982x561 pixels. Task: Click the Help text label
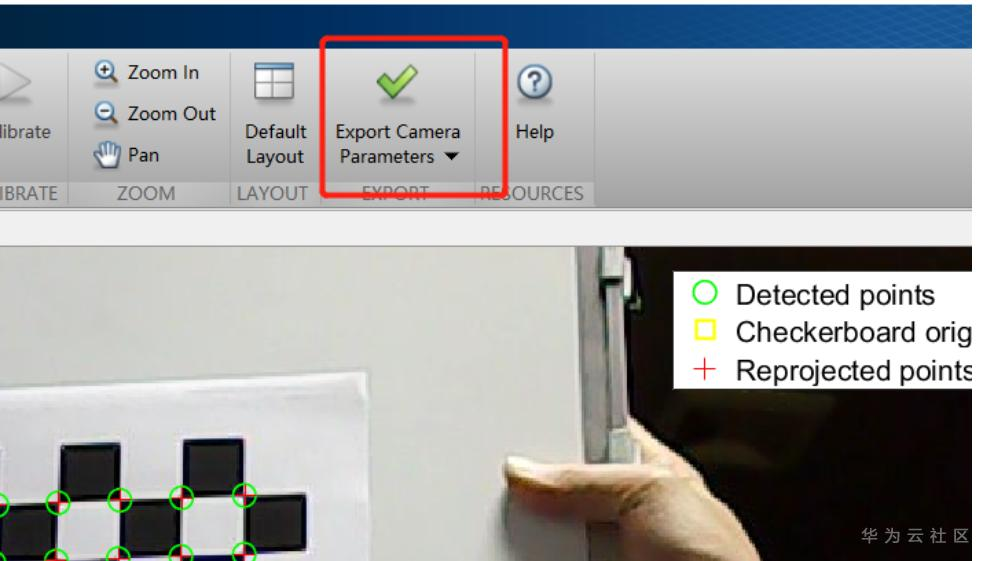pyautogui.click(x=535, y=132)
